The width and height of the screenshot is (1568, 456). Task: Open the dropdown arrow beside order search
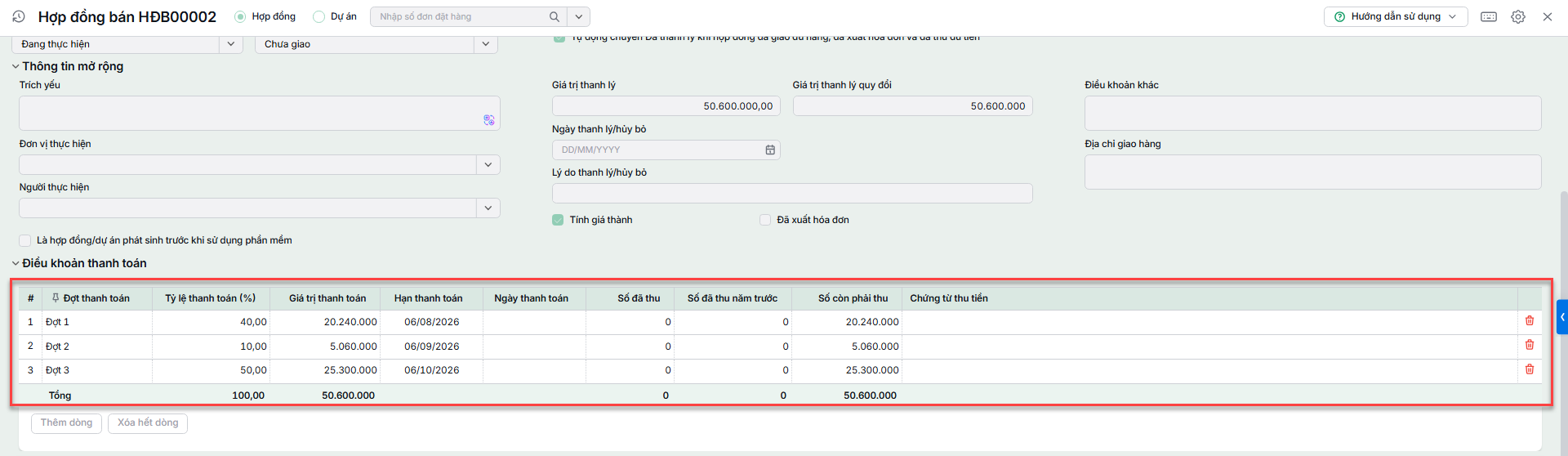578,16
